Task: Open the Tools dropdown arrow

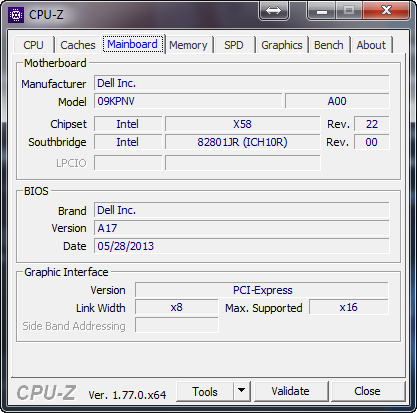Action: 242,391
